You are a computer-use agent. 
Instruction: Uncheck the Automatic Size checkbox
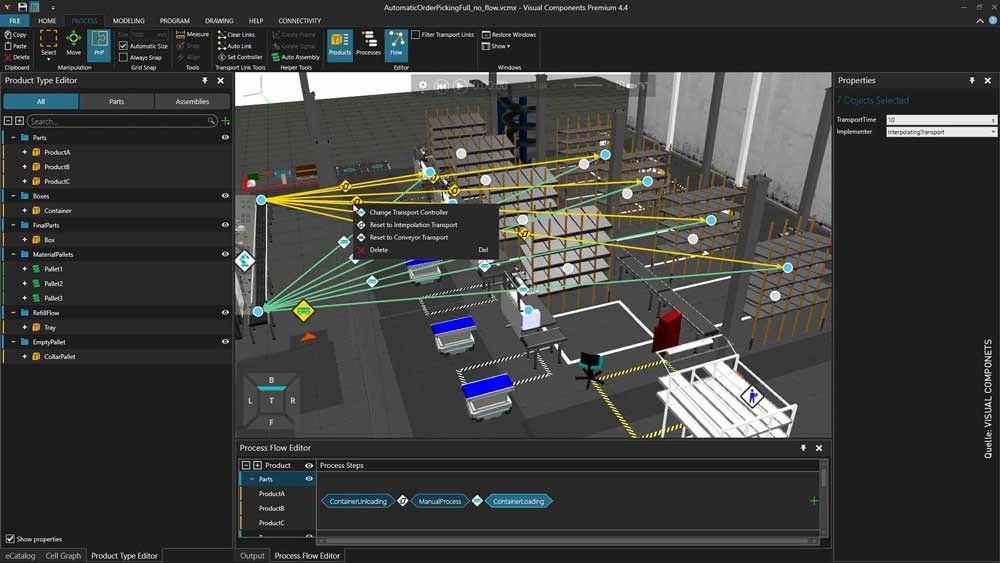[123, 46]
